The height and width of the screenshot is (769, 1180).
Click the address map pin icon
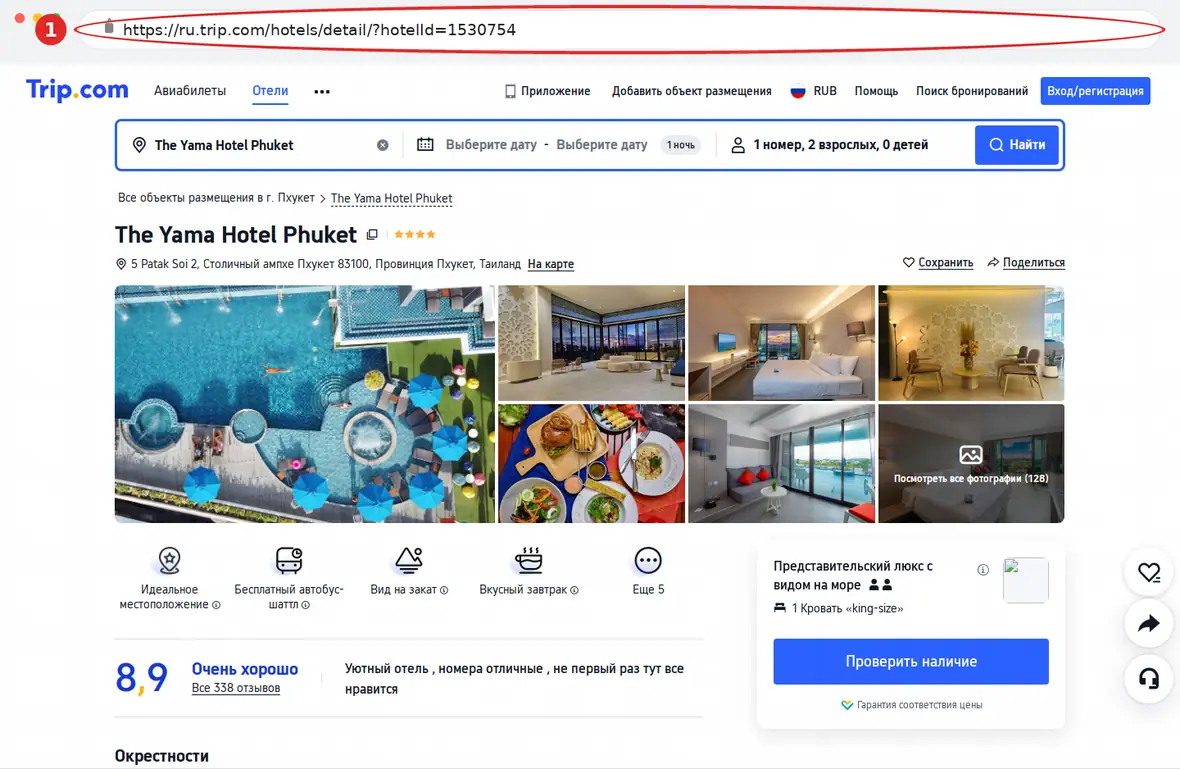click(x=120, y=264)
